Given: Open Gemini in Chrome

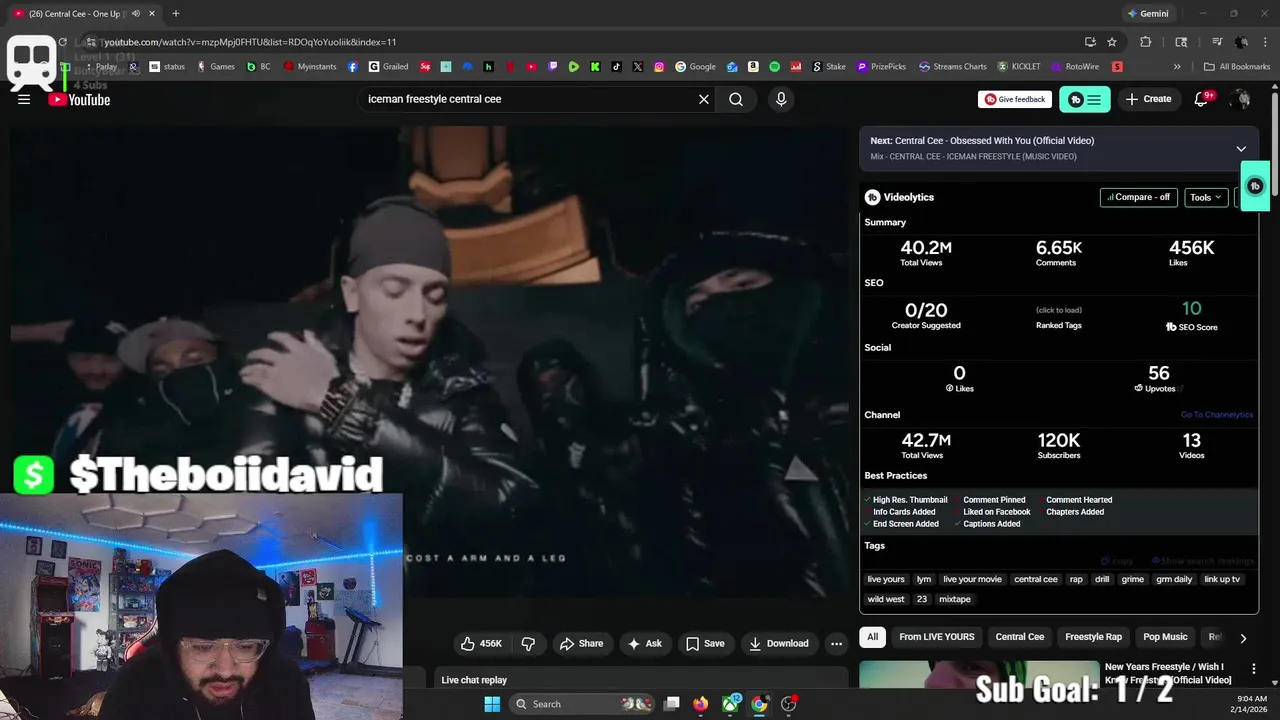Looking at the screenshot, I should coord(1147,13).
